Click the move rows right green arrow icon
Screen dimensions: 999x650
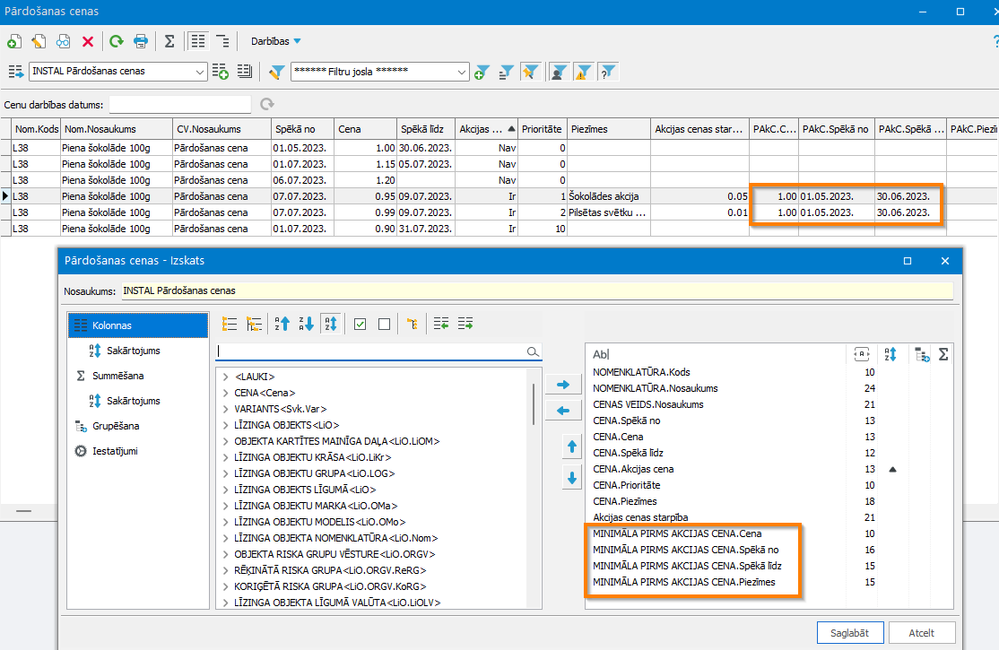tap(465, 324)
